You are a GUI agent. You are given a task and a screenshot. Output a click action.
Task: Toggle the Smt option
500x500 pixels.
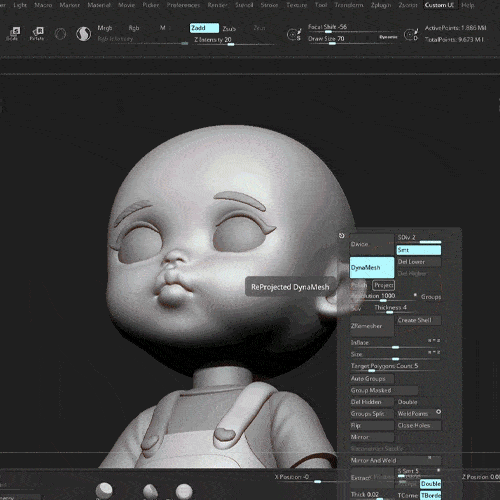419,250
